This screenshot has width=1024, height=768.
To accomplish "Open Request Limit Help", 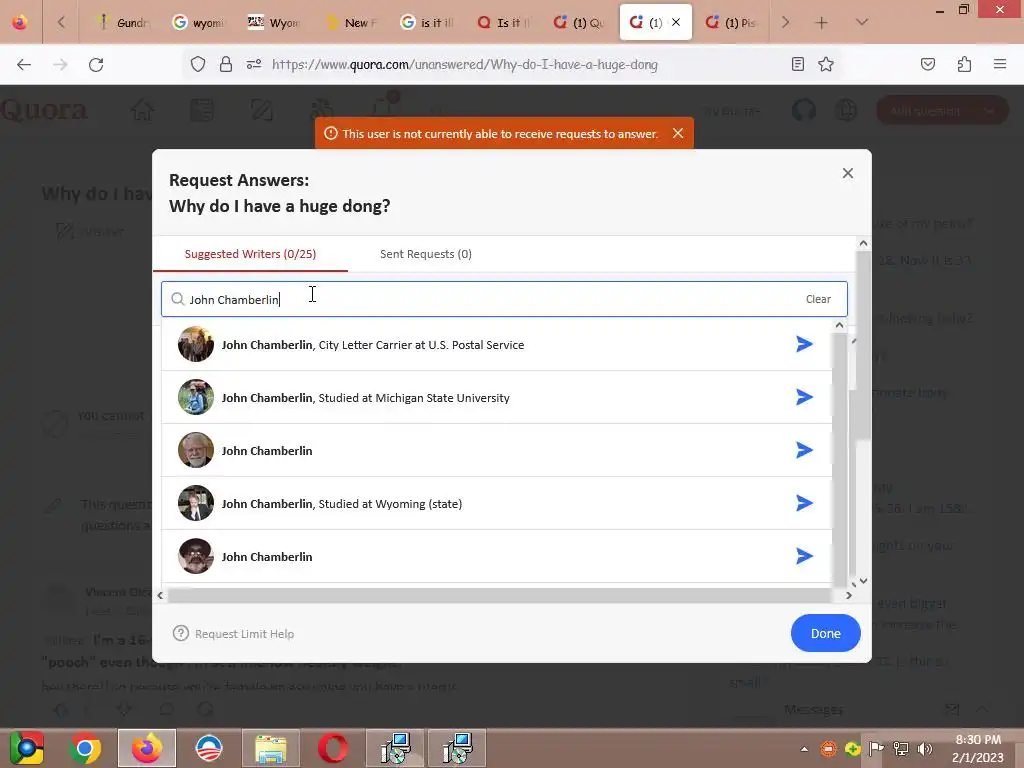I will point(244,634).
